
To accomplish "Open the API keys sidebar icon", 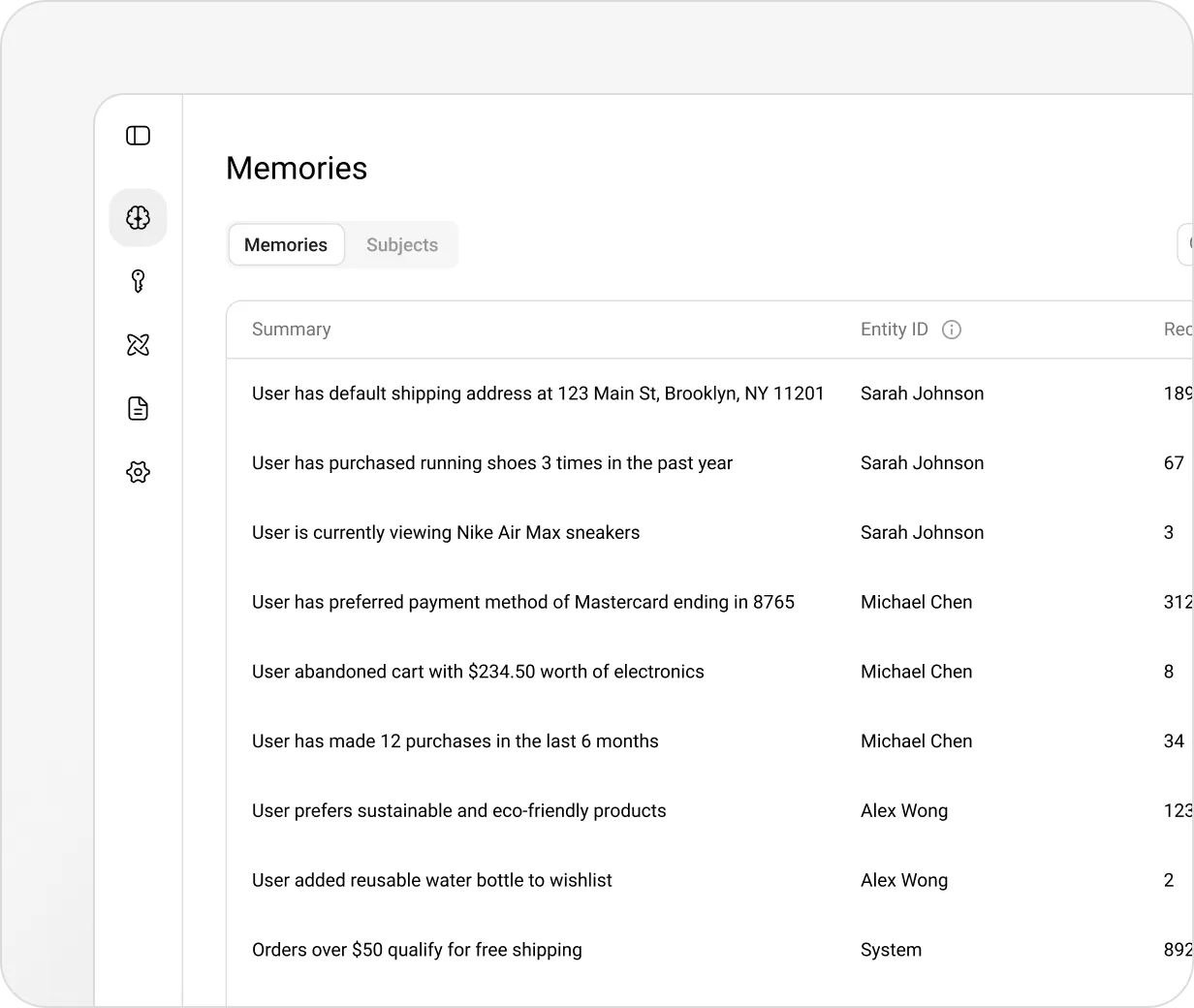I will [x=139, y=281].
